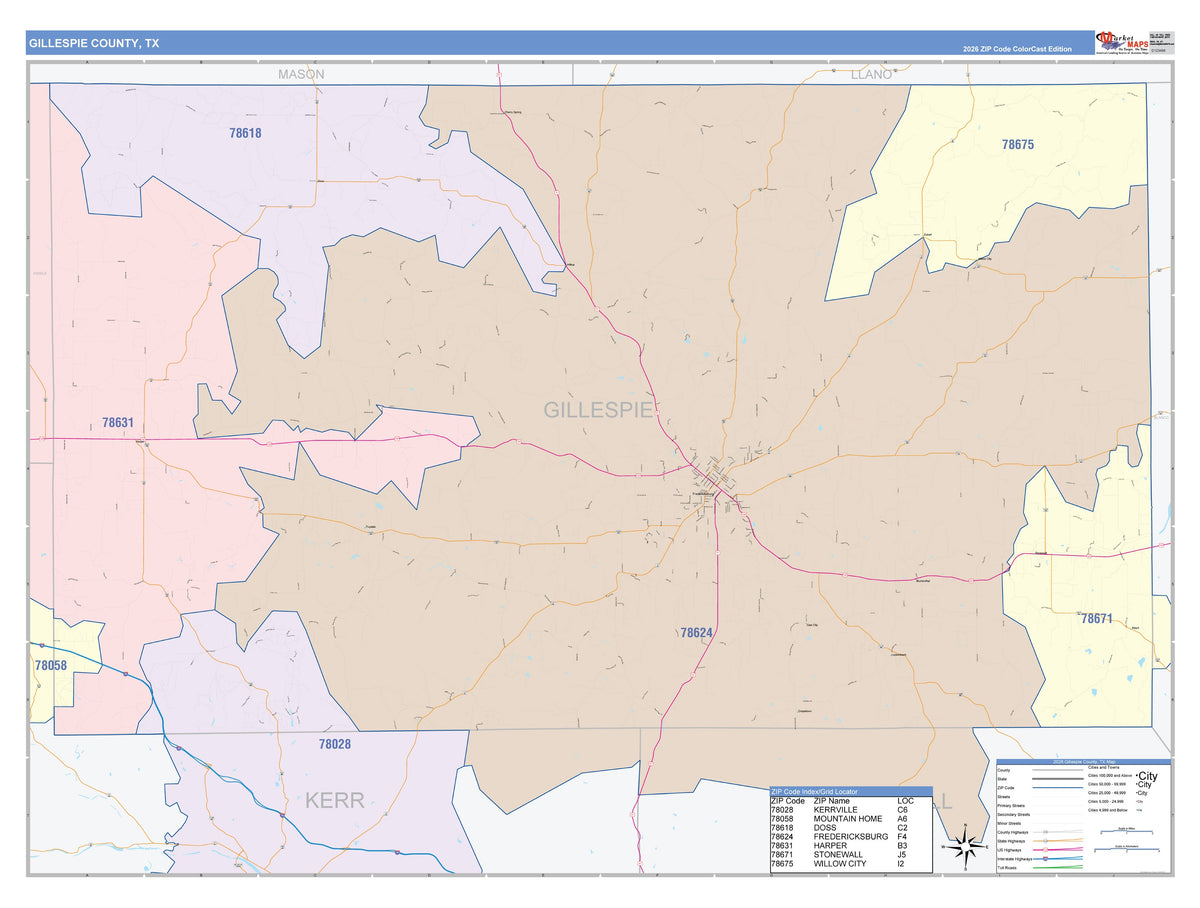Select DOSS in the ZIP index table
This screenshot has width=1200, height=908.
click(827, 828)
